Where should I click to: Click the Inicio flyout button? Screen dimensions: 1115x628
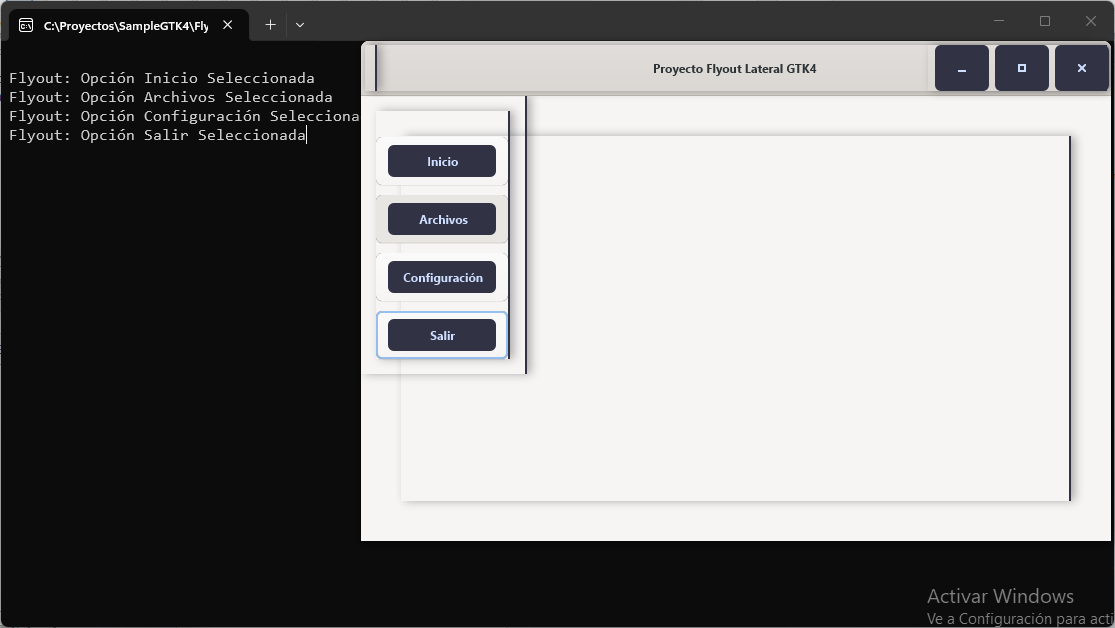tap(442, 161)
